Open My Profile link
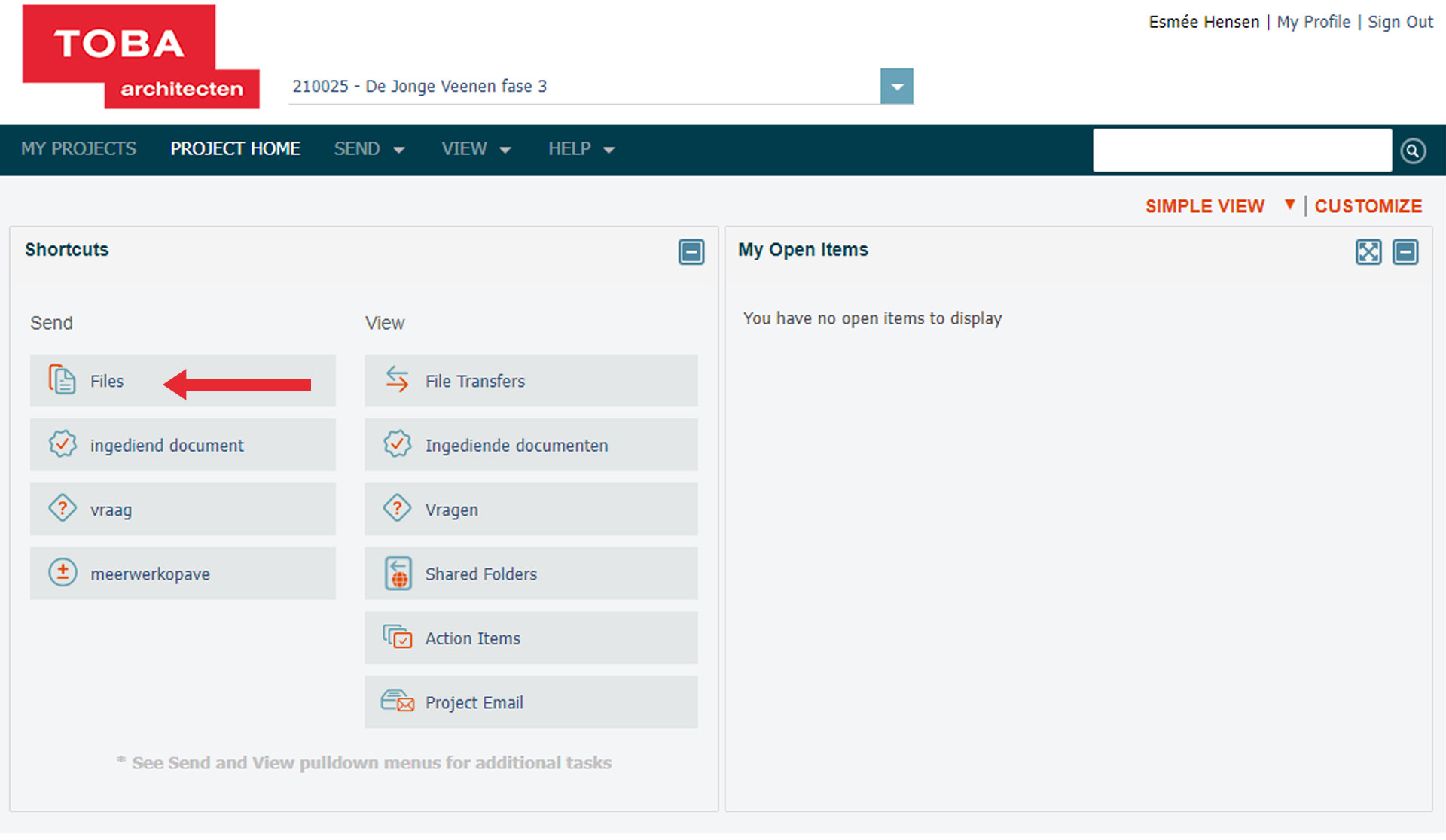Viewport: 1446px width, 840px height. tap(1313, 22)
